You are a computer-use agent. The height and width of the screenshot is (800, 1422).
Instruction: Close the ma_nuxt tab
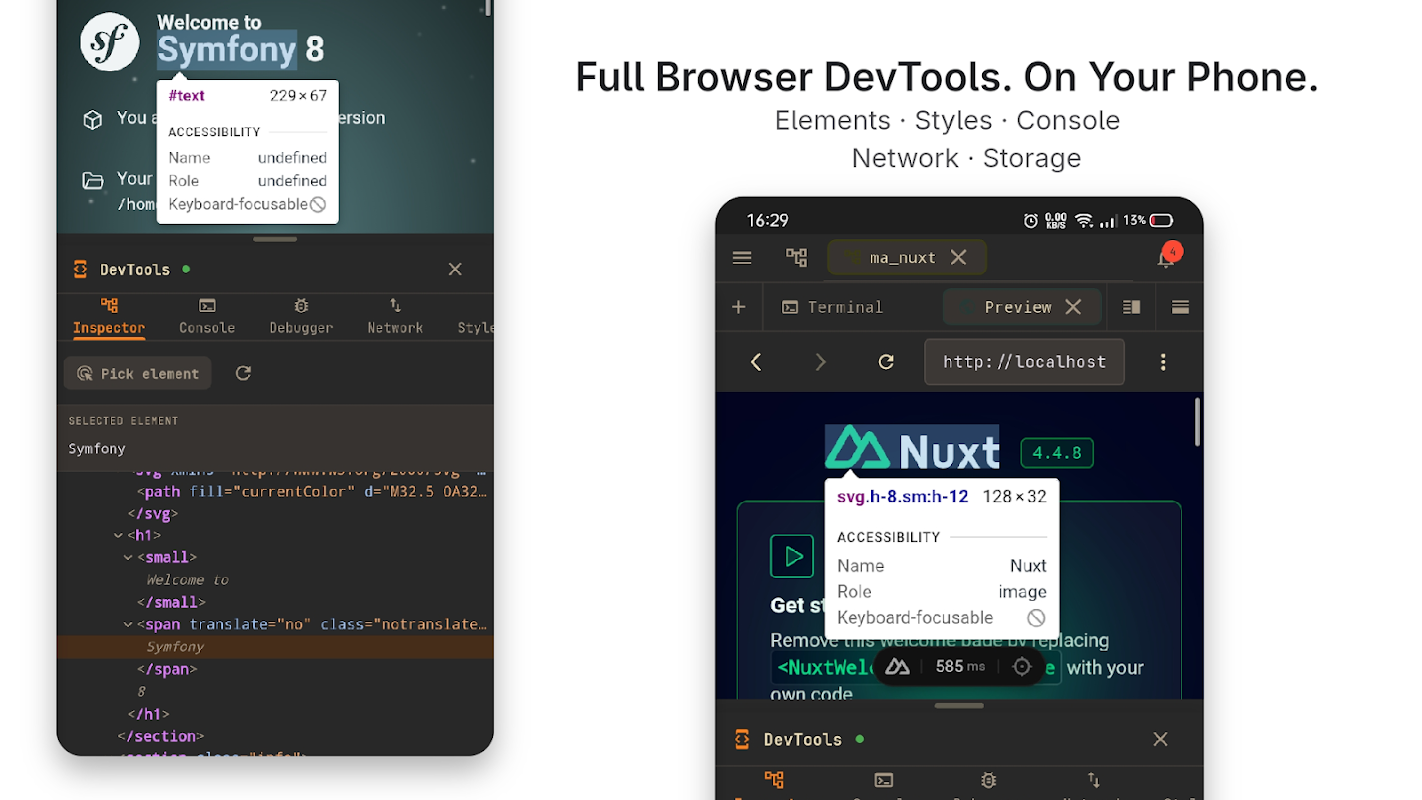click(958, 258)
